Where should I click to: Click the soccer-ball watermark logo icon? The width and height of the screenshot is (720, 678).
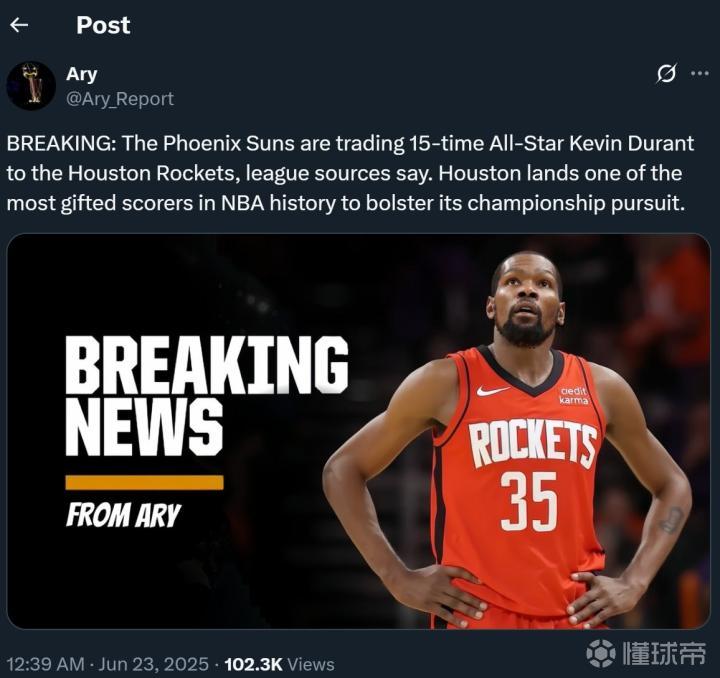click(x=601, y=653)
